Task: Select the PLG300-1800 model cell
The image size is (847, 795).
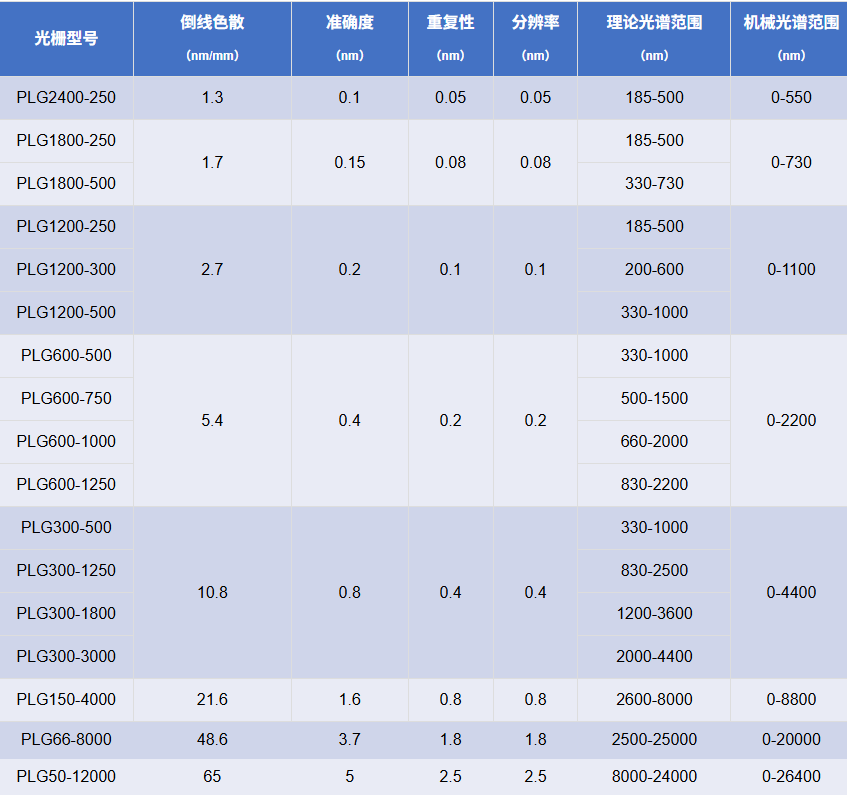Action: point(66,614)
